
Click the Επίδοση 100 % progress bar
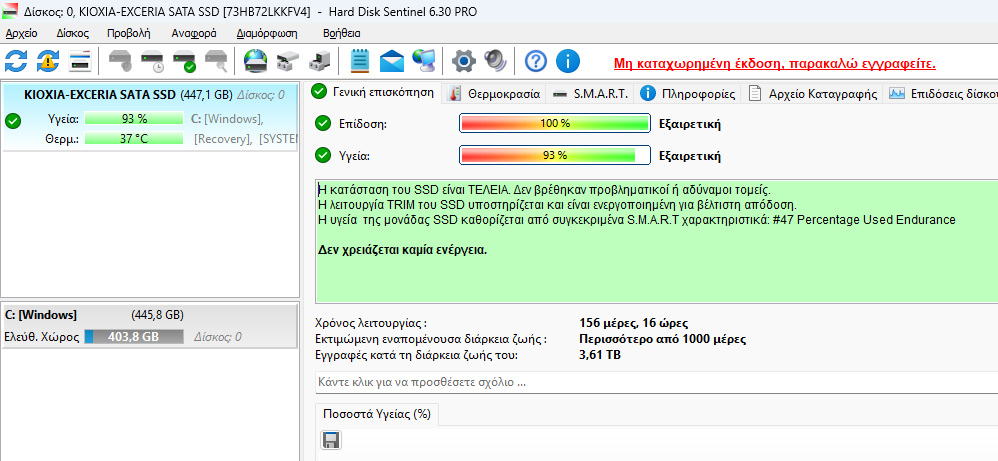554,124
